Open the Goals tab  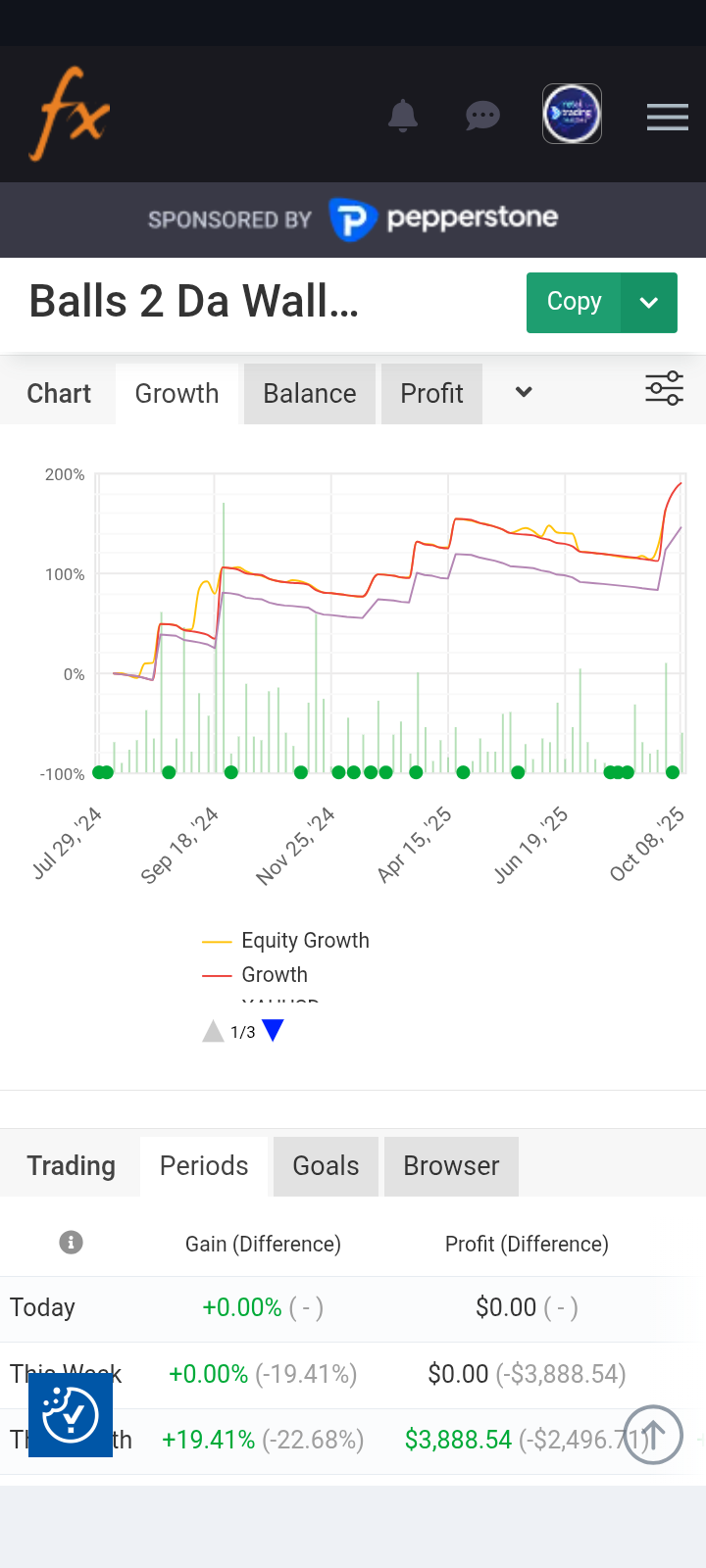click(326, 1166)
